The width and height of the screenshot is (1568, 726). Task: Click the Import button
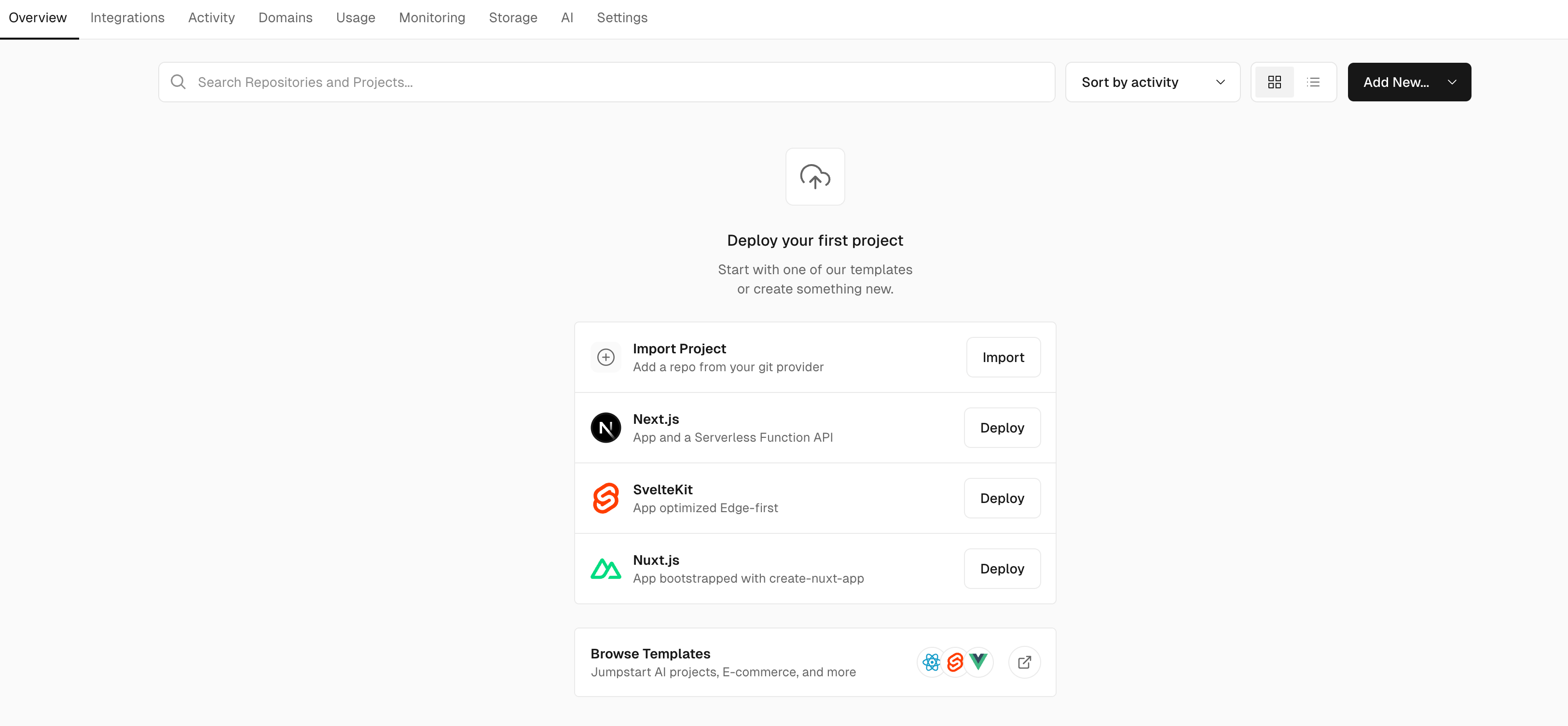click(1003, 357)
